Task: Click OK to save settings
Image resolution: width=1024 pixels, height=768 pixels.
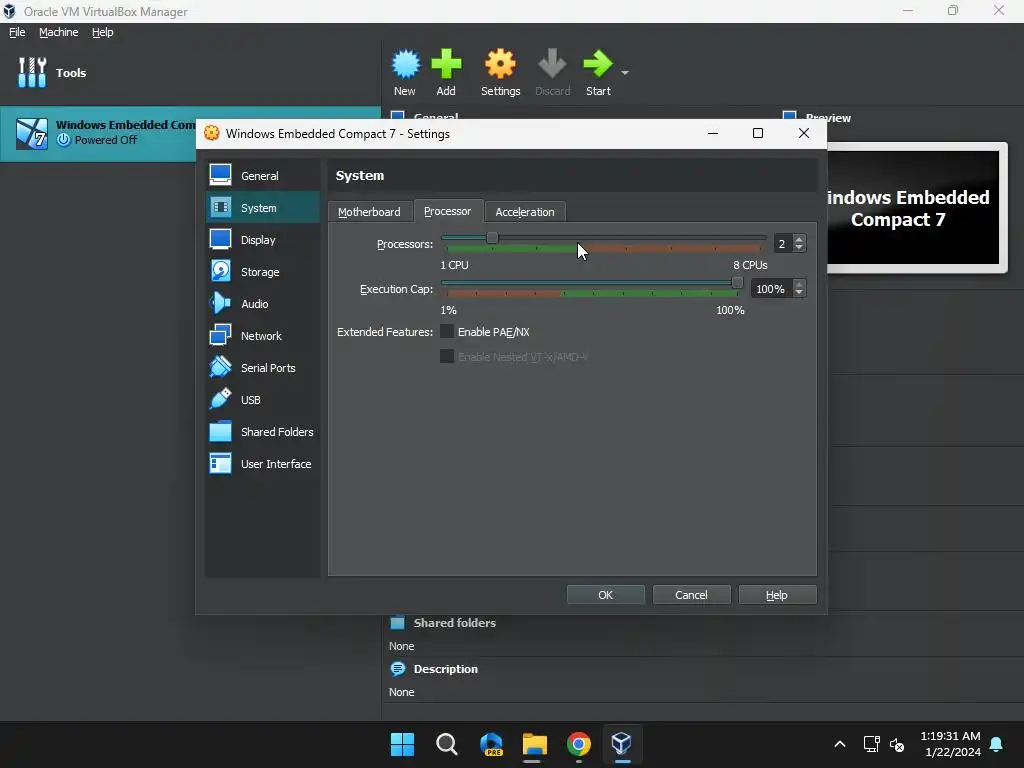Action: 605,595
